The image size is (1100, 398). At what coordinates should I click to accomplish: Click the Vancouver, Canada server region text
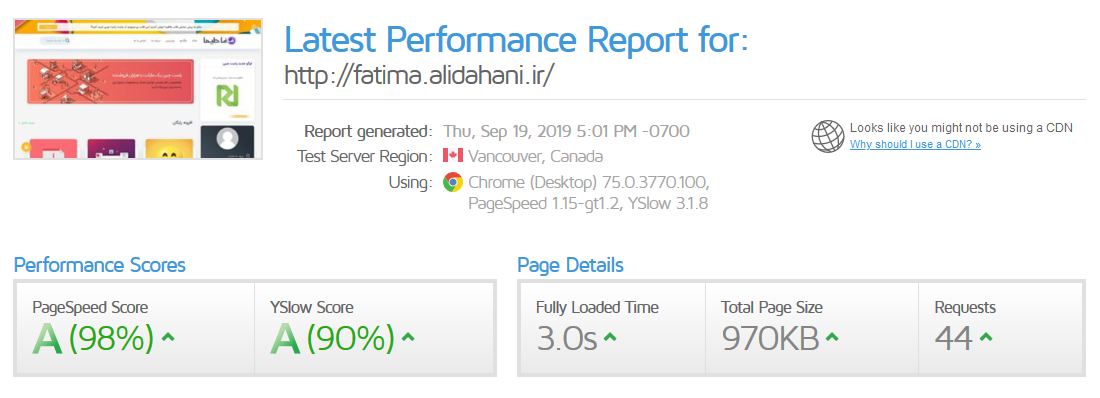(535, 156)
